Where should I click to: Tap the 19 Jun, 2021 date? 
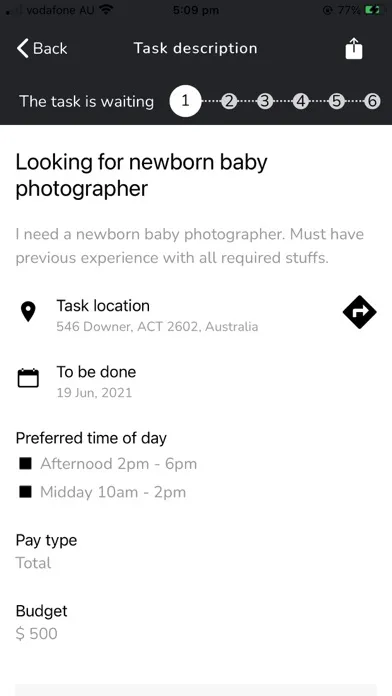click(94, 393)
